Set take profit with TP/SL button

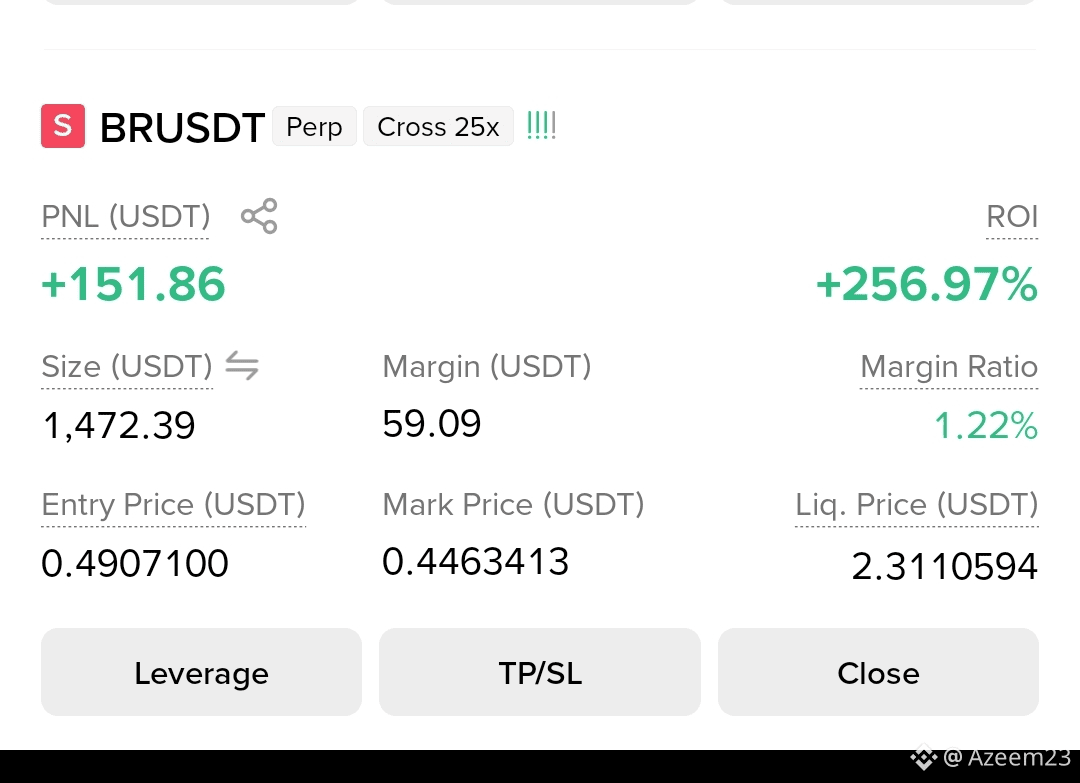coord(540,672)
